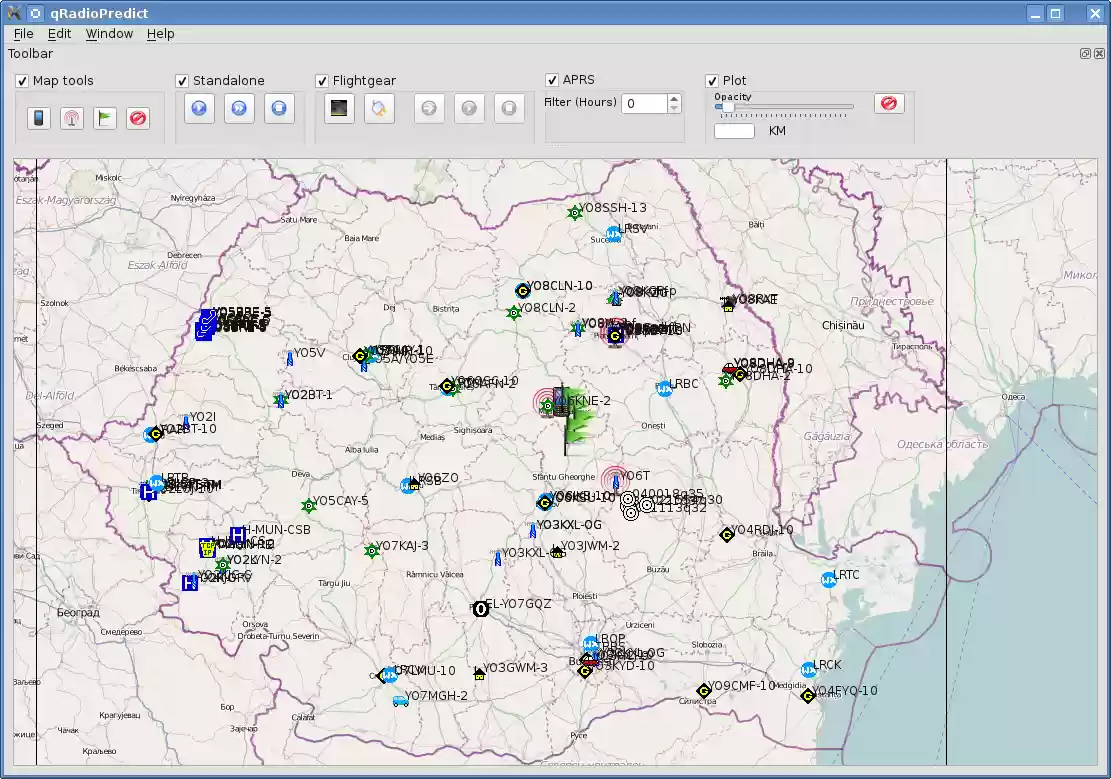Select the antenna placement tool in Map tools
The image size is (1111, 779).
point(71,117)
